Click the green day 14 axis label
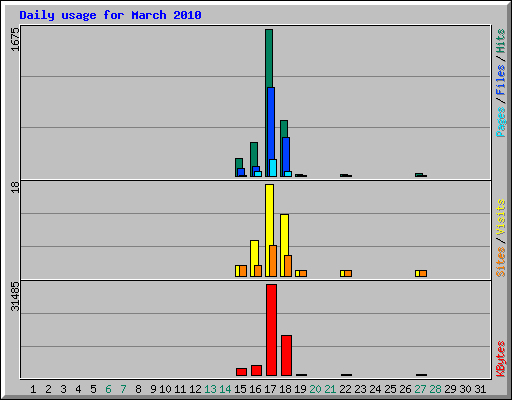The image size is (512, 400). pos(225,389)
